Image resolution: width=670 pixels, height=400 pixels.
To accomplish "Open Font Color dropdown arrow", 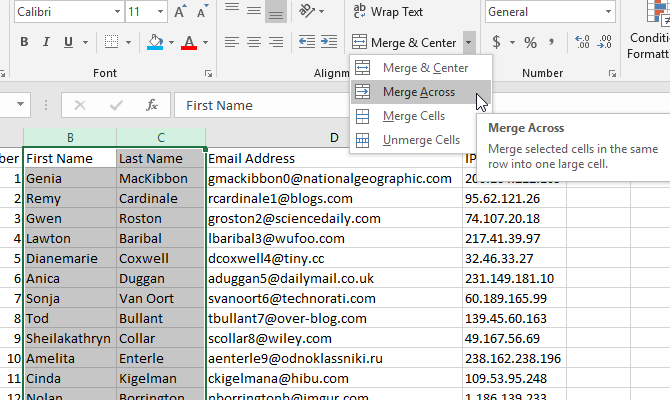I will pos(206,42).
